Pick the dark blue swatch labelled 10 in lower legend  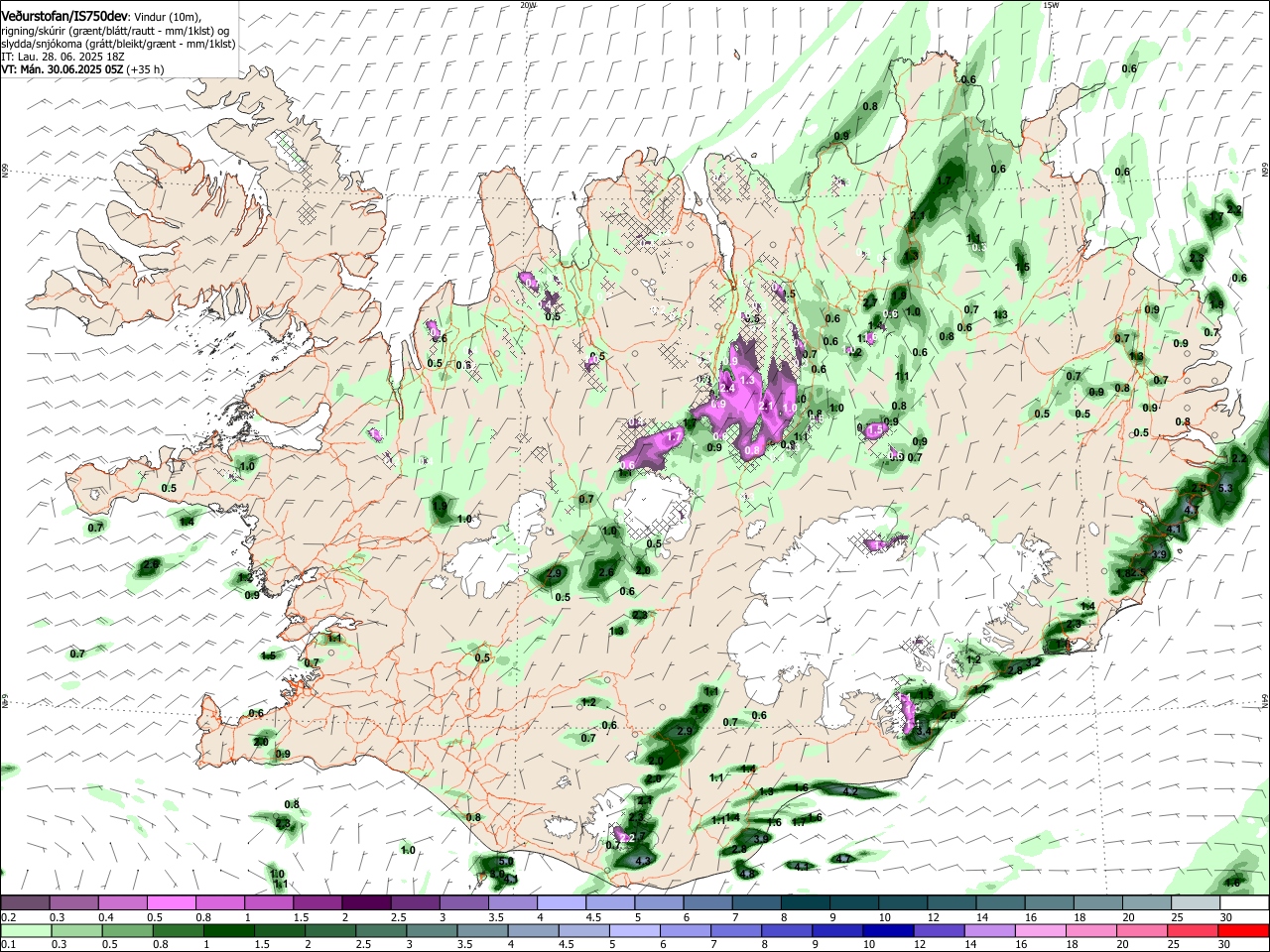pos(888,931)
